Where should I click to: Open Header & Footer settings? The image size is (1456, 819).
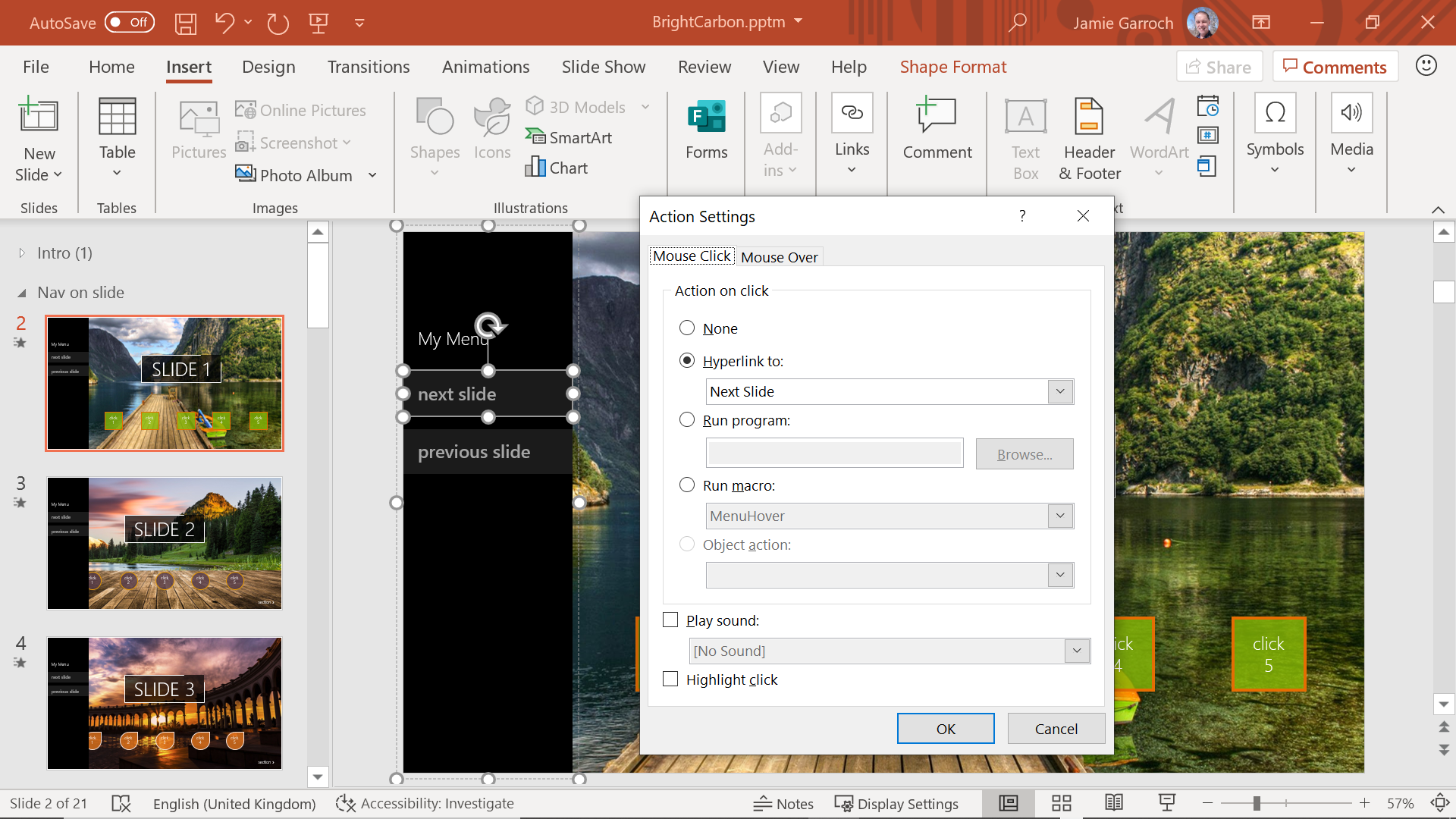coord(1088,138)
